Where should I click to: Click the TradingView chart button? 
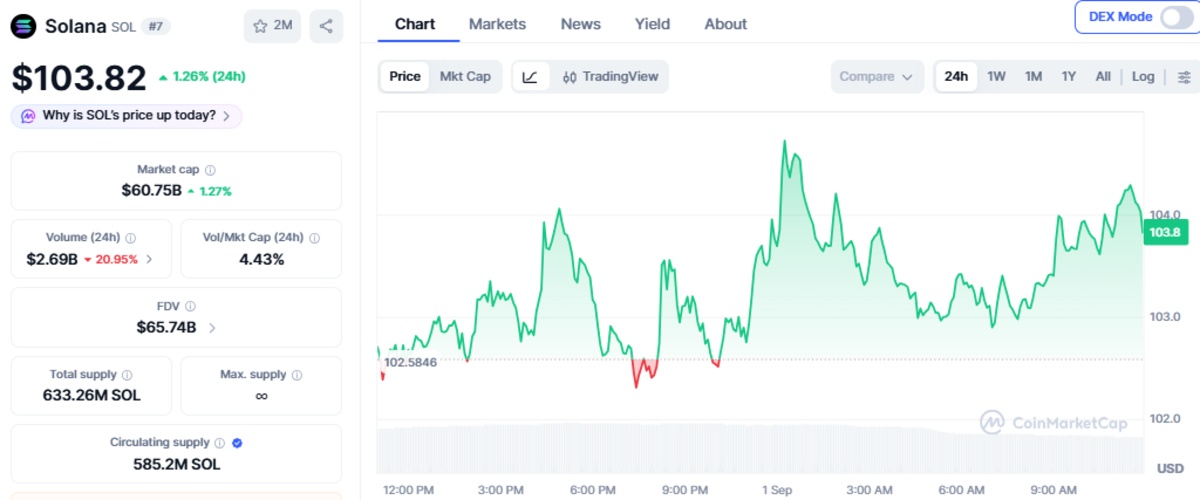tap(610, 77)
